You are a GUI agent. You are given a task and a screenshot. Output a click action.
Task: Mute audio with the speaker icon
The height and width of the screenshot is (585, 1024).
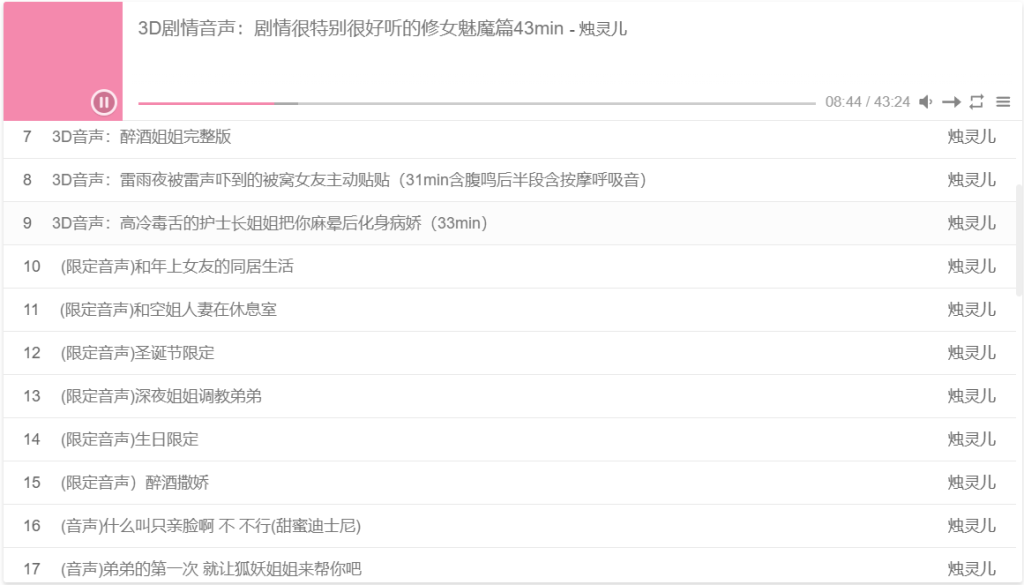pyautogui.click(x=926, y=102)
